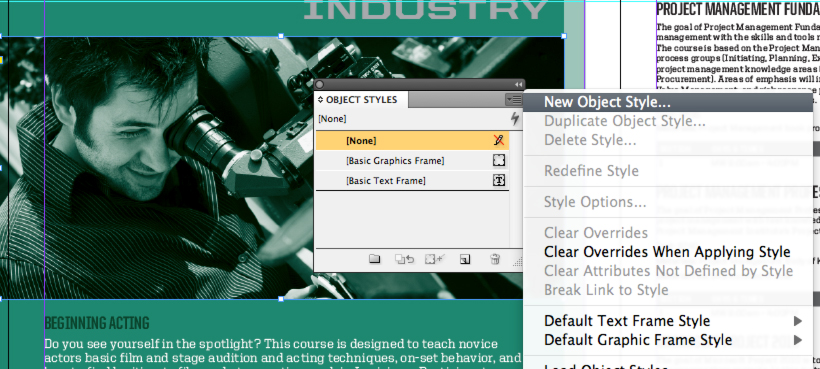
Task: Select the [None] object style row
Action: pyautogui.click(x=412, y=141)
